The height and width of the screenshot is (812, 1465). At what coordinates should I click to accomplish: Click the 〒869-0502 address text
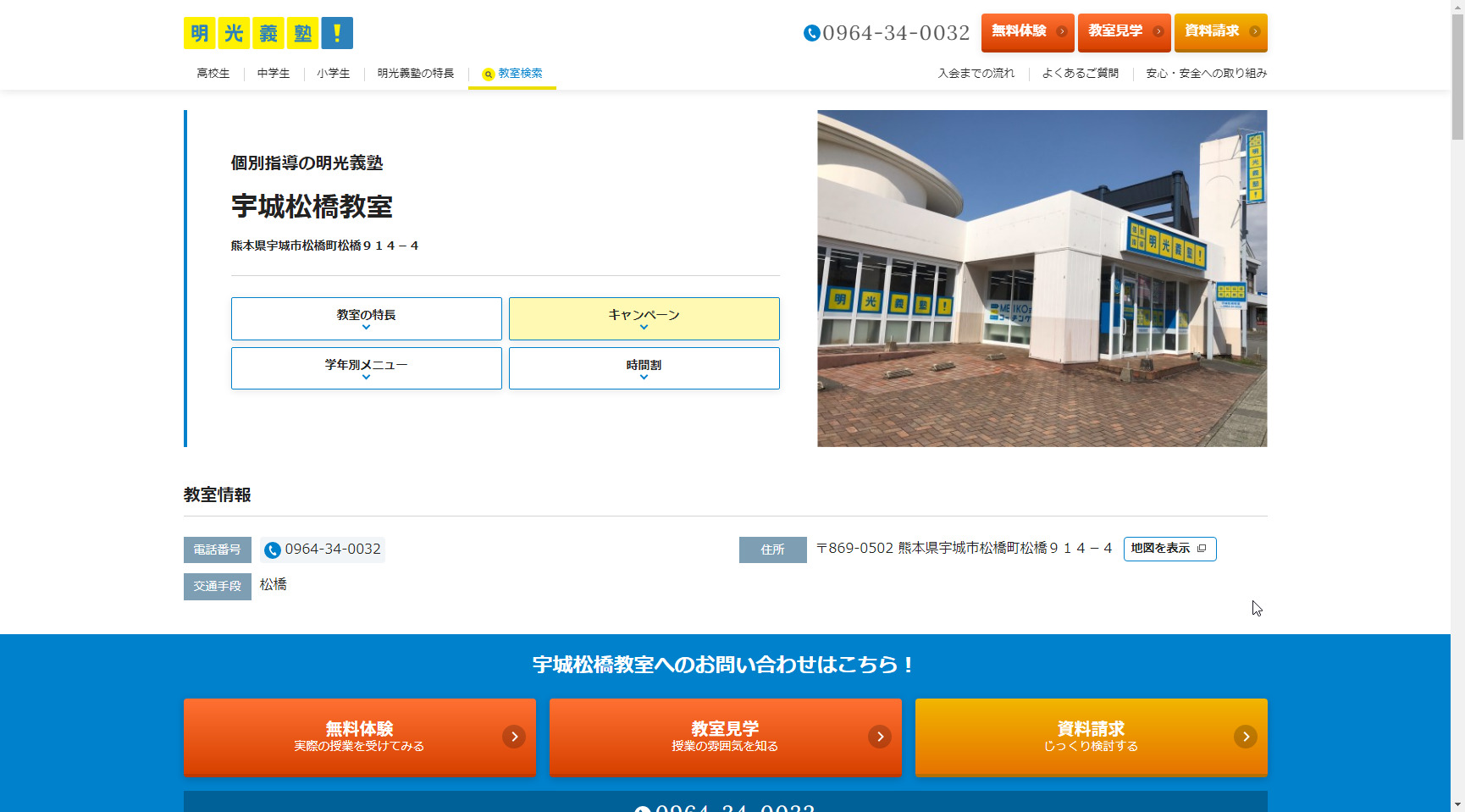(964, 549)
